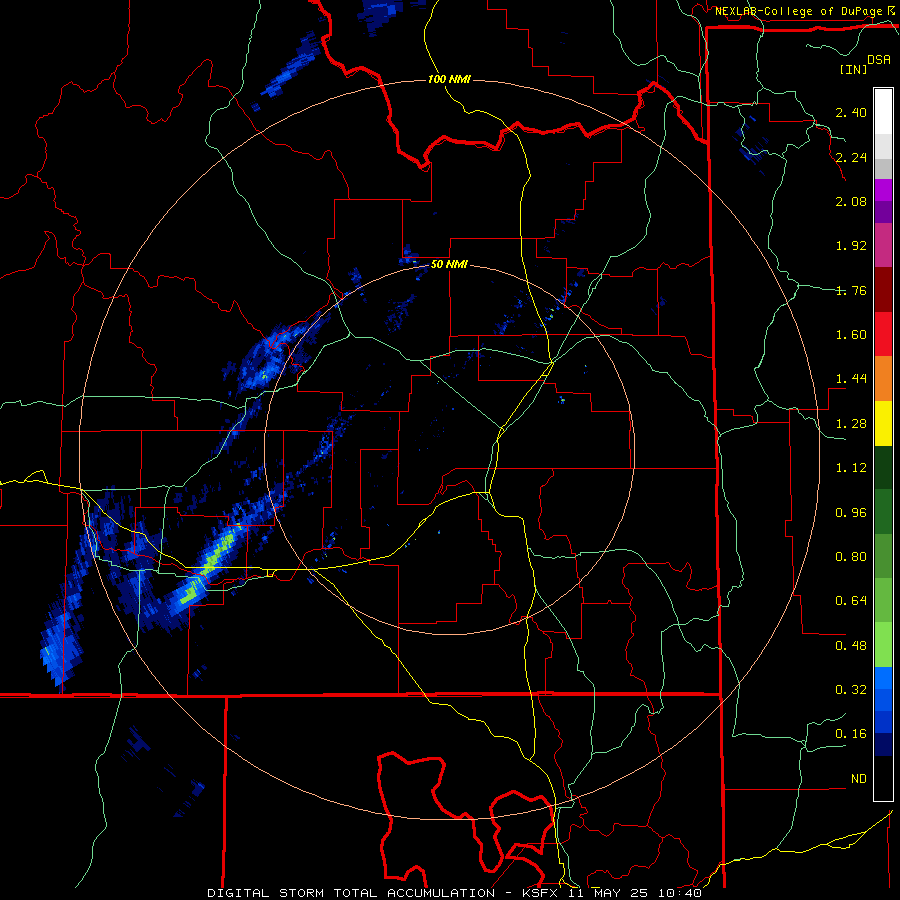900x900 pixels.
Task: Click the legend value 2.24
Action: 851,157
